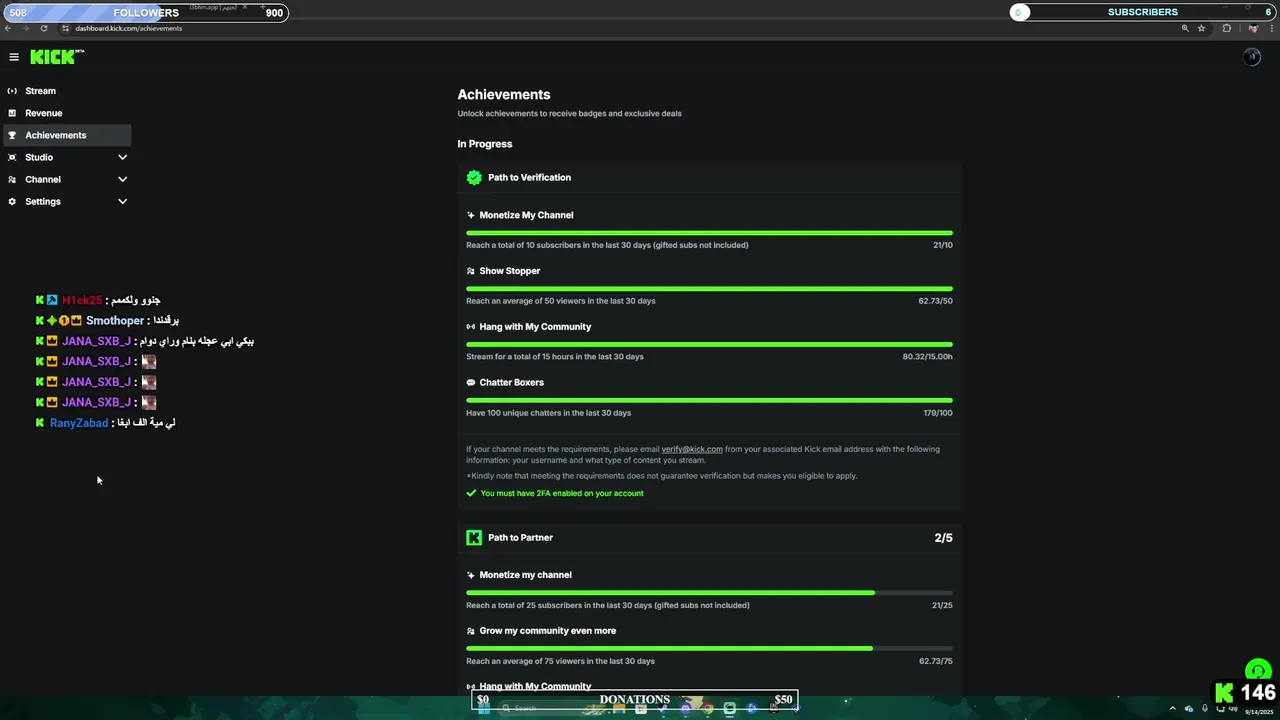Click the Show Stopper viewers icon
This screenshot has width=1280, height=720.
coord(471,271)
